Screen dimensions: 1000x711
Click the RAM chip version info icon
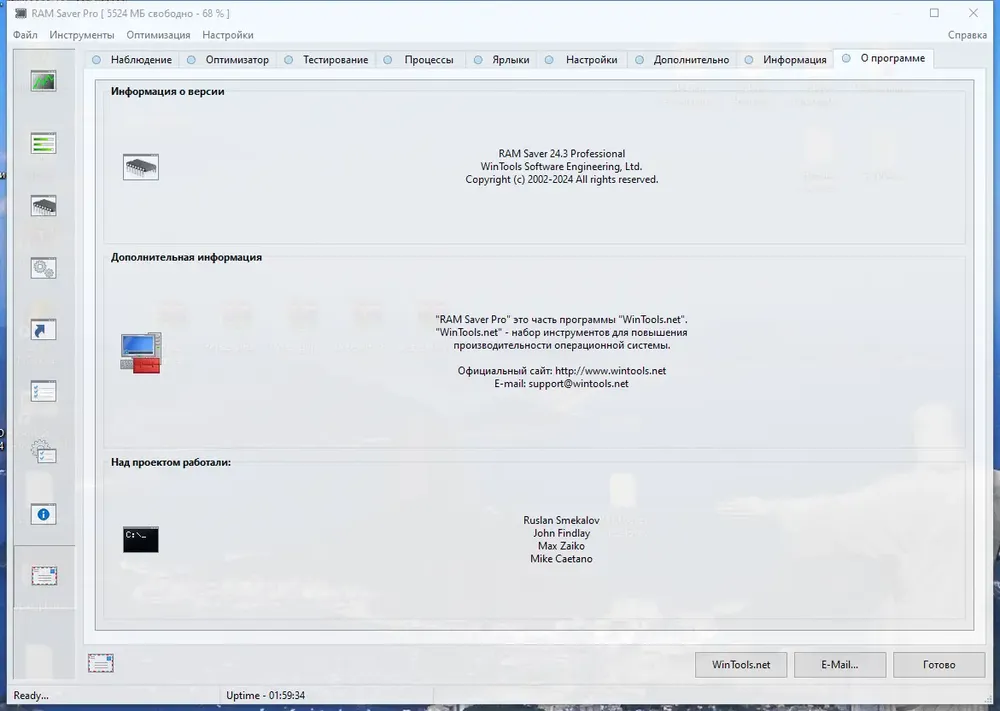(141, 167)
